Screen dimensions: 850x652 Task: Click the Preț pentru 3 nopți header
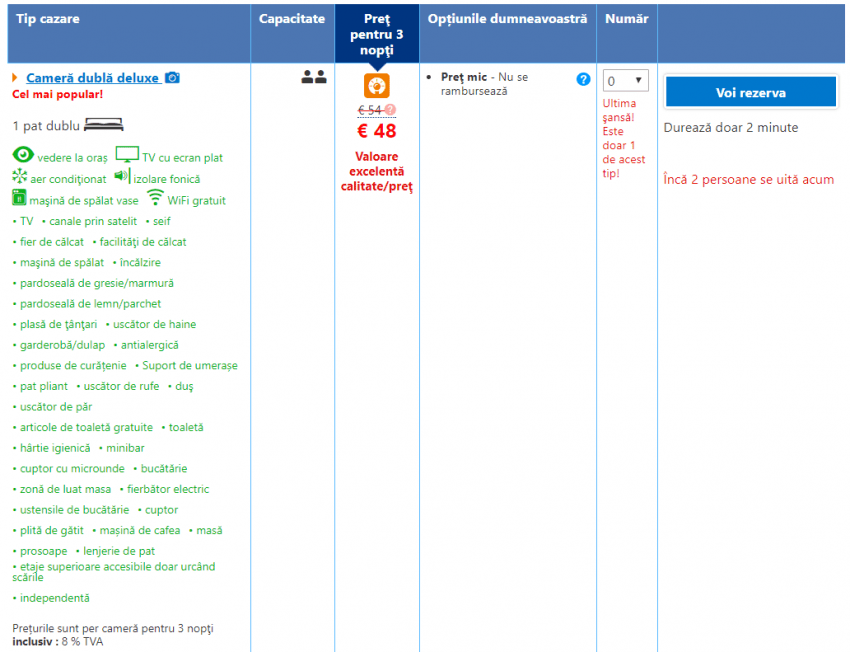pos(377,34)
